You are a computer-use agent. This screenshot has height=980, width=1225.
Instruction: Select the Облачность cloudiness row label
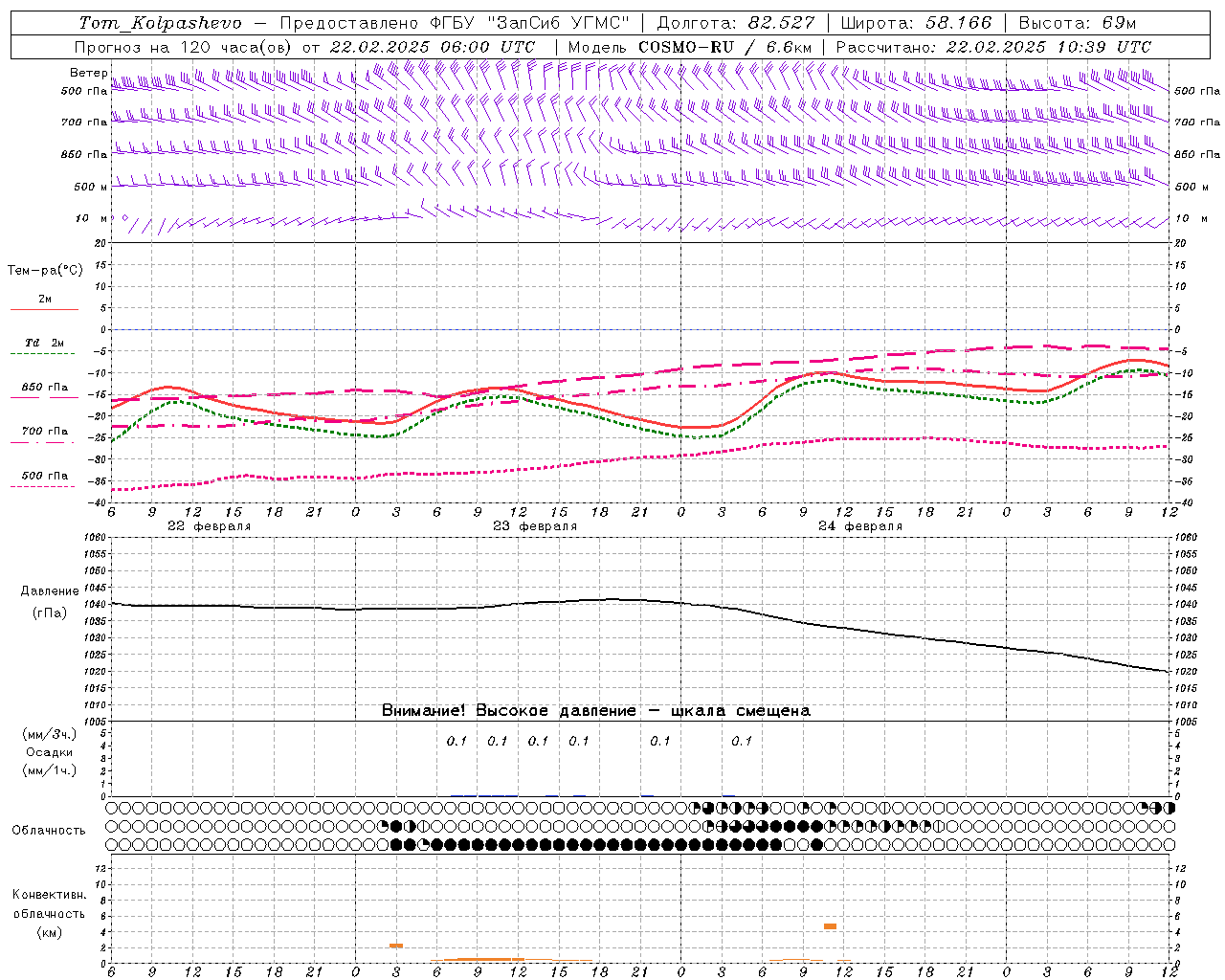pyautogui.click(x=49, y=831)
